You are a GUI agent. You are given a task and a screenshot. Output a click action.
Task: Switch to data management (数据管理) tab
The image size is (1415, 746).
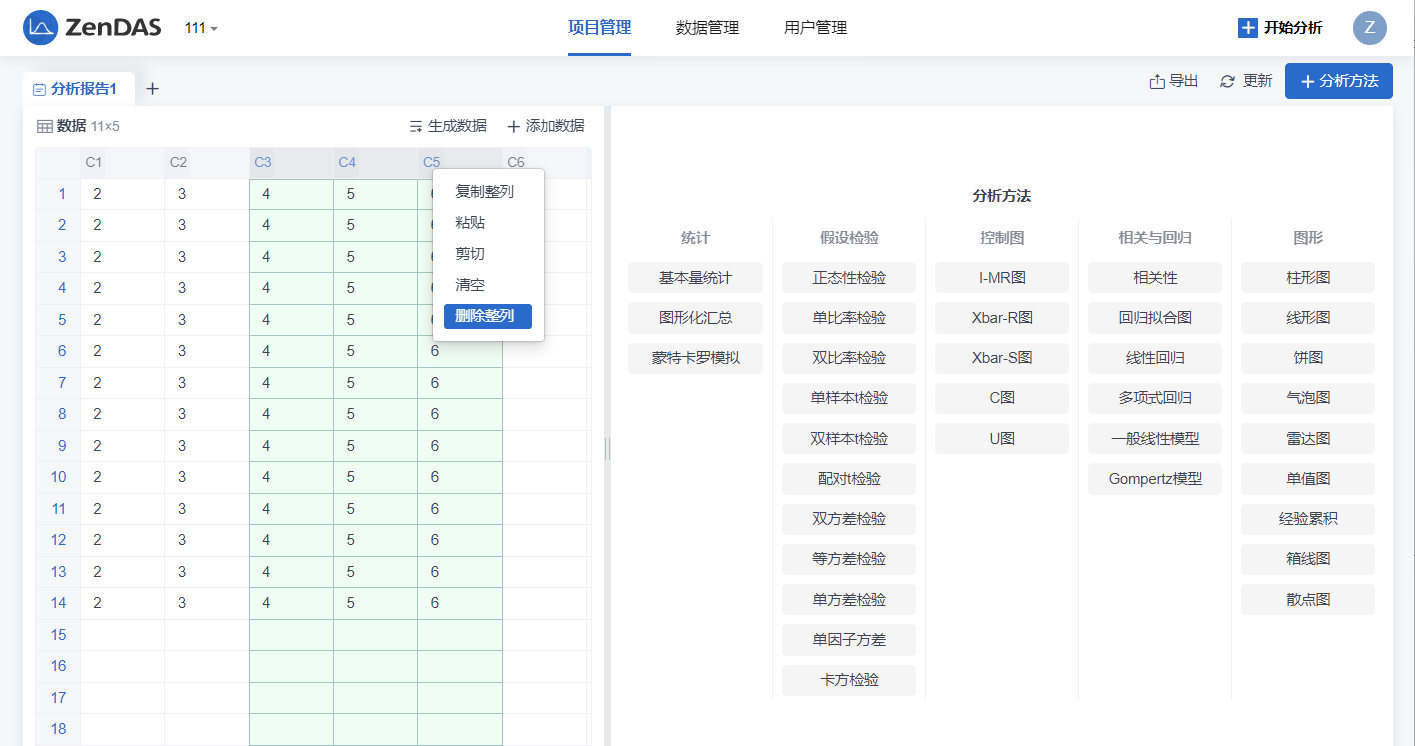tap(707, 28)
